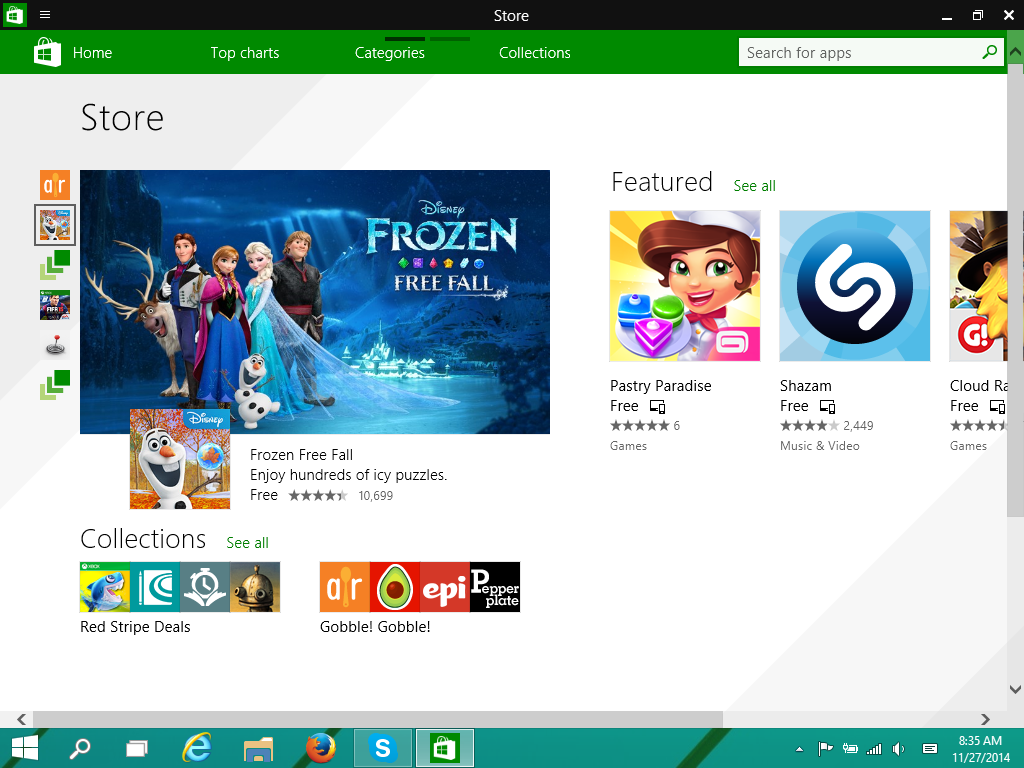1024x768 pixels.
Task: Go to the Home tab
Action: click(x=92, y=53)
